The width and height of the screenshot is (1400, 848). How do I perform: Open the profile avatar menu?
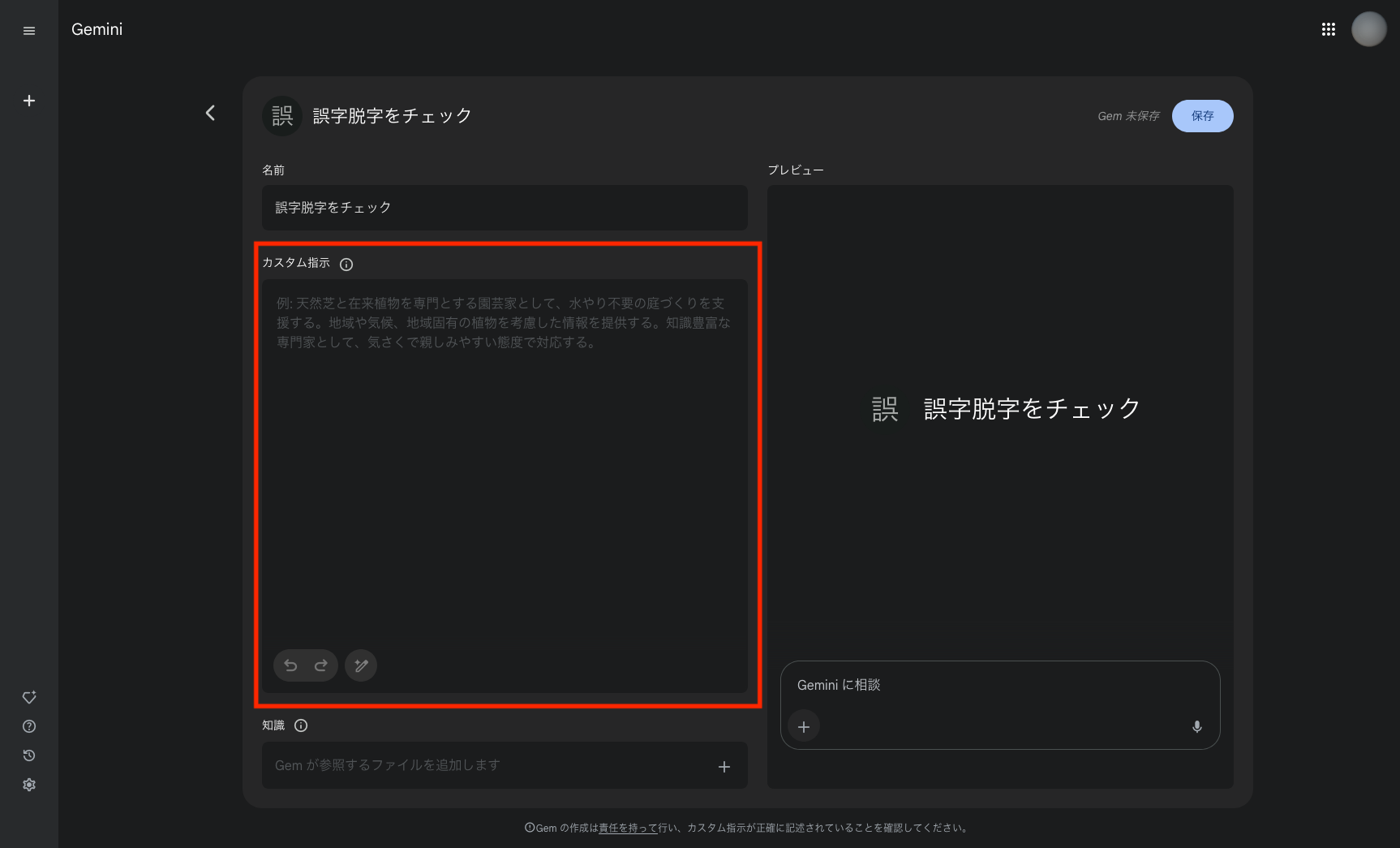(1369, 28)
